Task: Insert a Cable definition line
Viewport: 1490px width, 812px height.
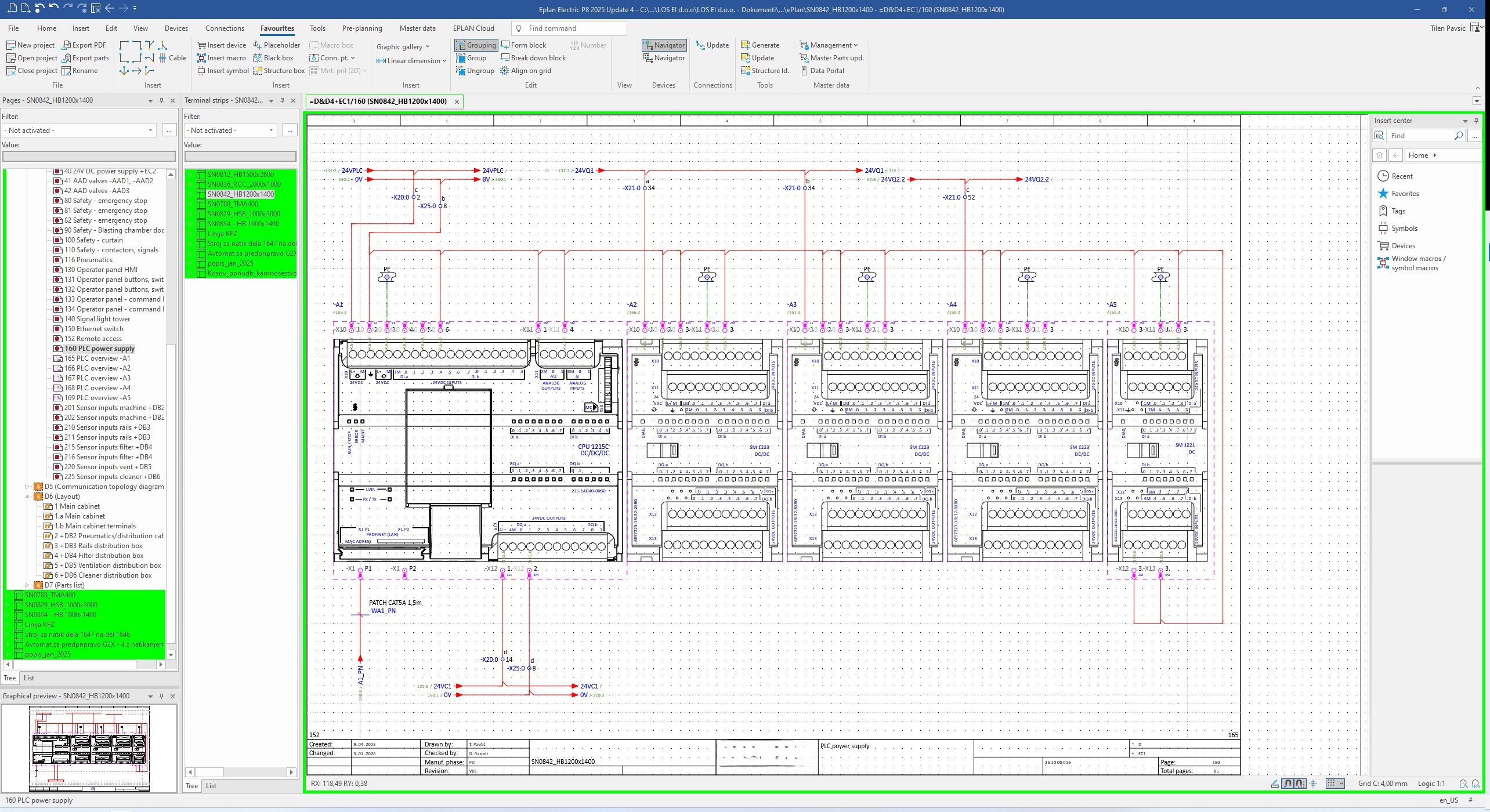Action: pyautogui.click(x=172, y=58)
